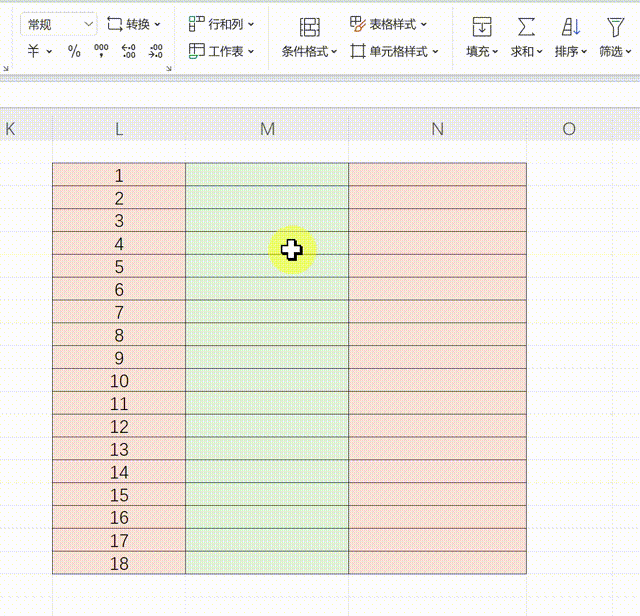Select cell containing 7
This screenshot has height=616, width=640.
coord(119,311)
